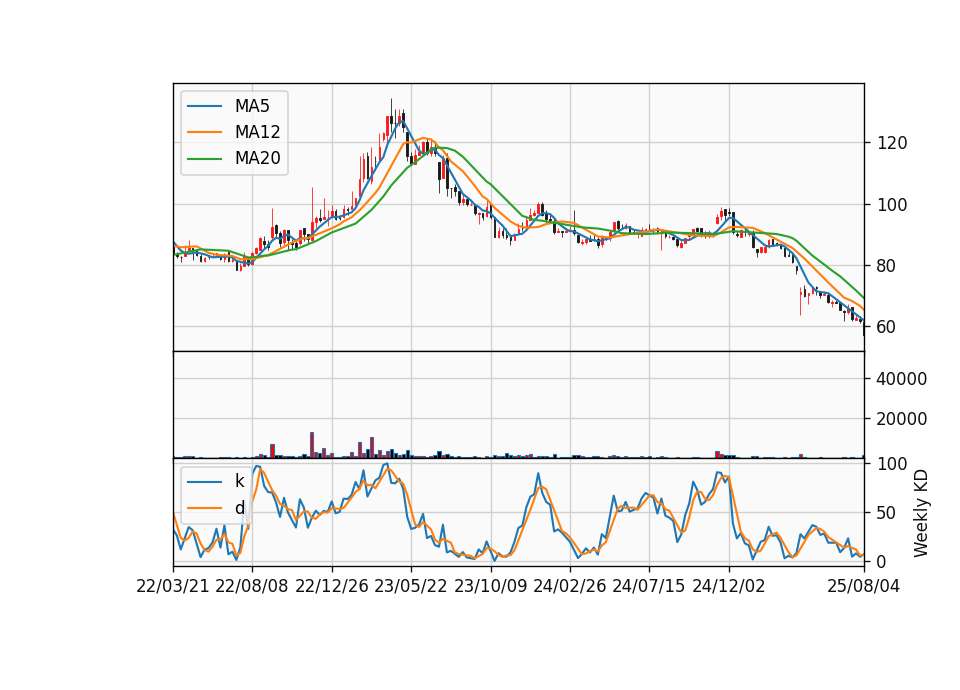The image size is (960, 690).
Task: Click the d legend label
Action: [239, 508]
